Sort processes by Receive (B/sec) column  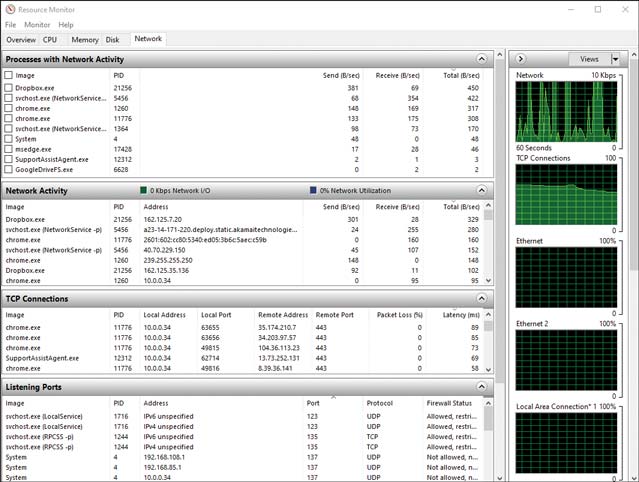397,75
